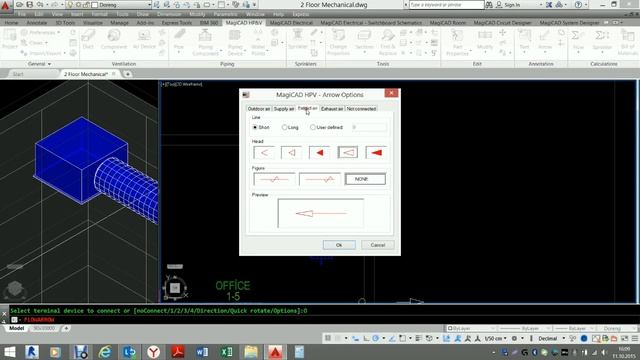
Task: Click the Save icon in quick access toolbar
Action: 30,4
